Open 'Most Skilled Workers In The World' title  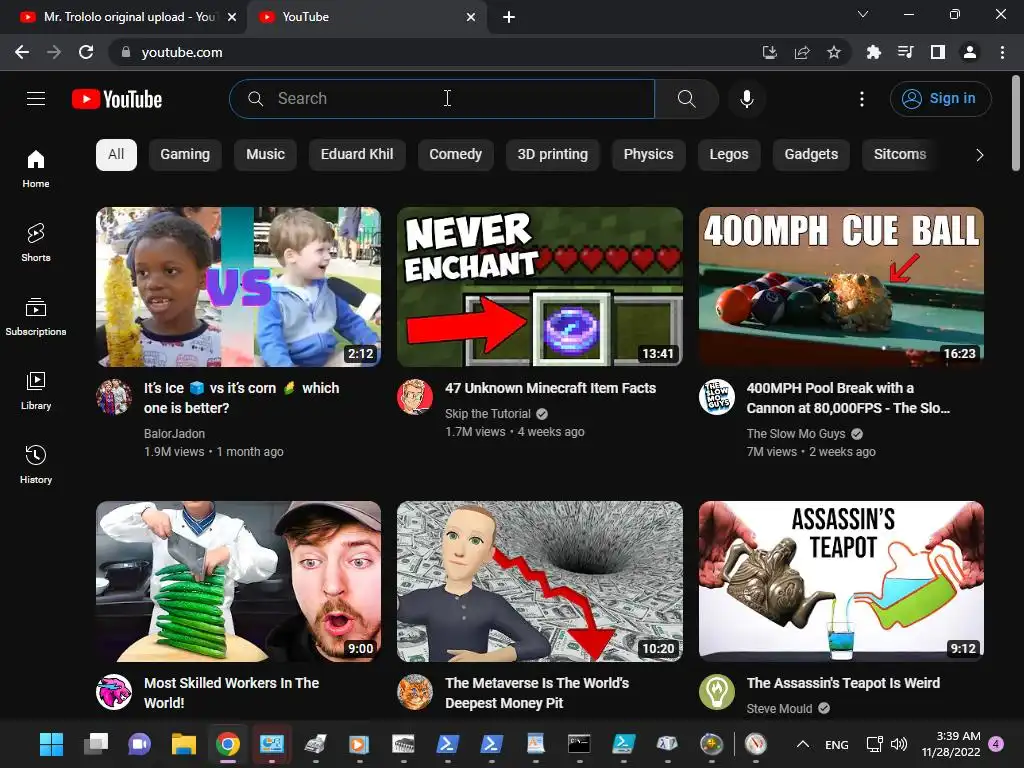click(x=231, y=693)
